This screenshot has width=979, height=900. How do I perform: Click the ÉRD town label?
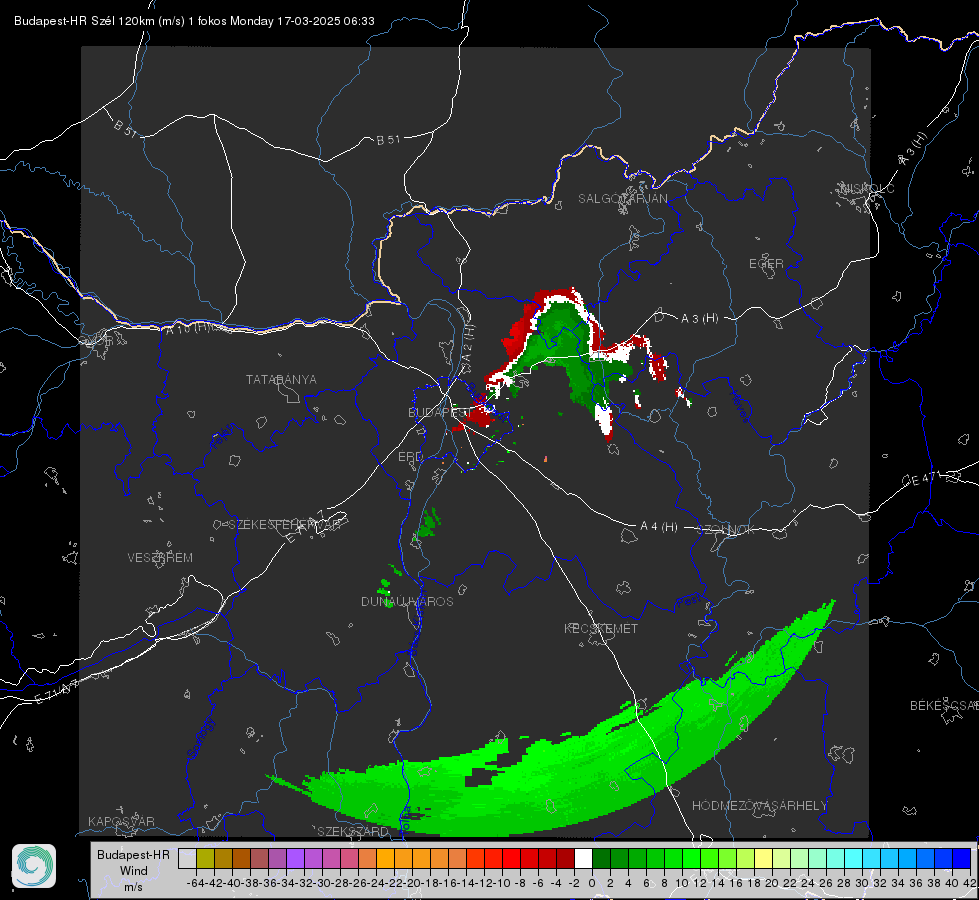(410, 457)
